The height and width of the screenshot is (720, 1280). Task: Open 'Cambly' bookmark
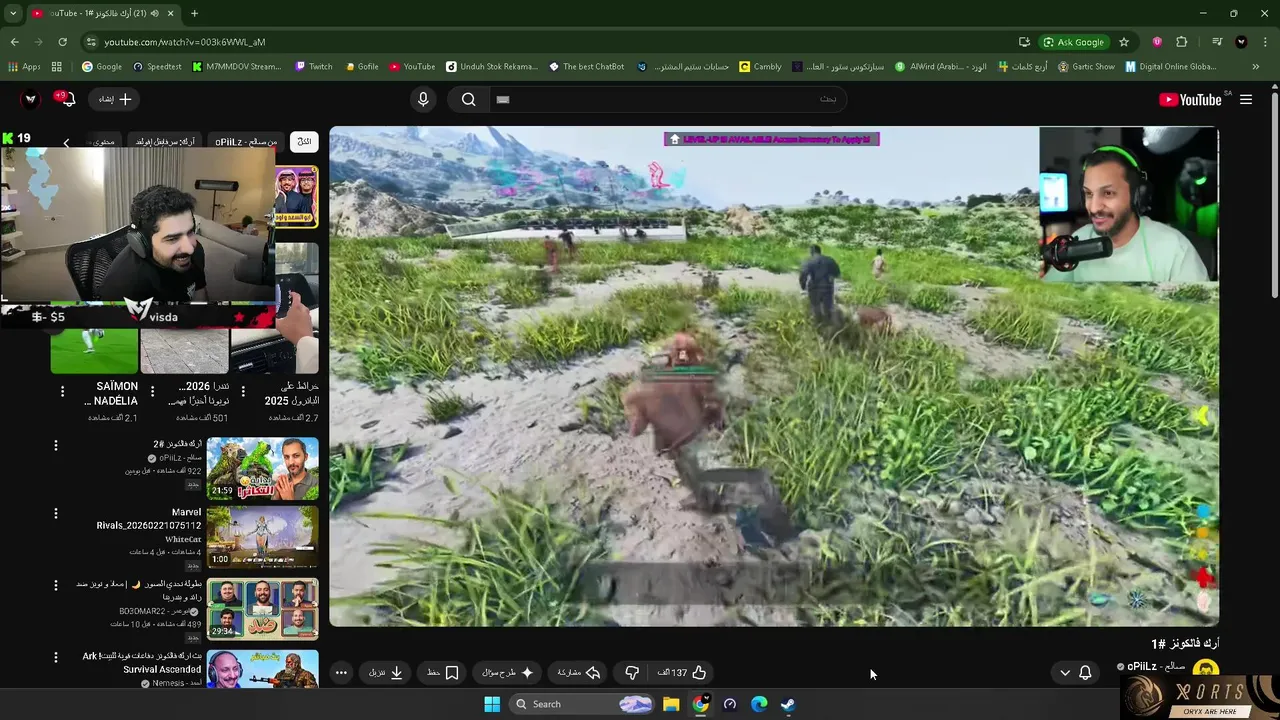pyautogui.click(x=760, y=67)
